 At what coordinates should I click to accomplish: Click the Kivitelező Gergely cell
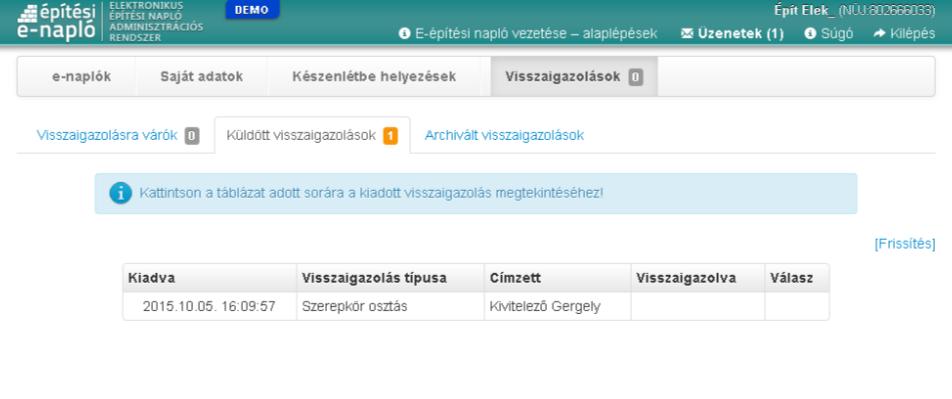pyautogui.click(x=557, y=307)
